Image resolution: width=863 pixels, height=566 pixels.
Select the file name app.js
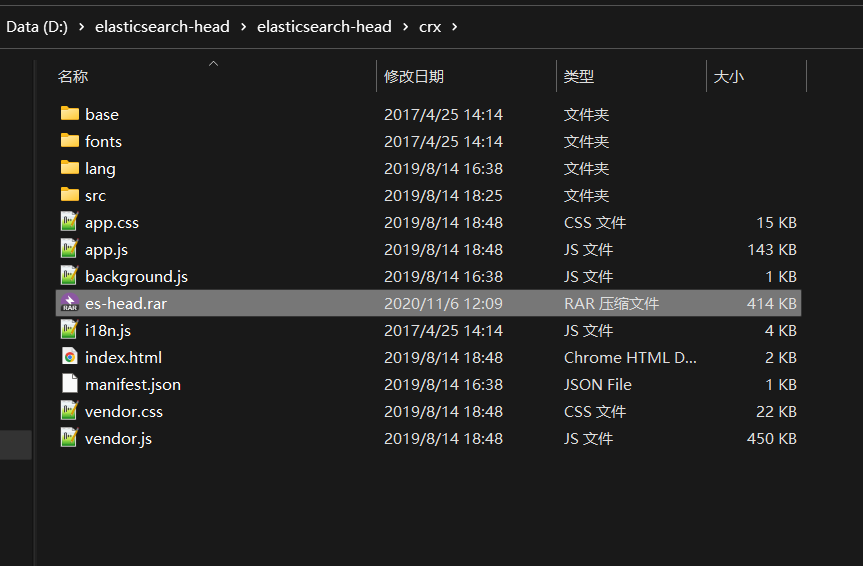coord(106,249)
